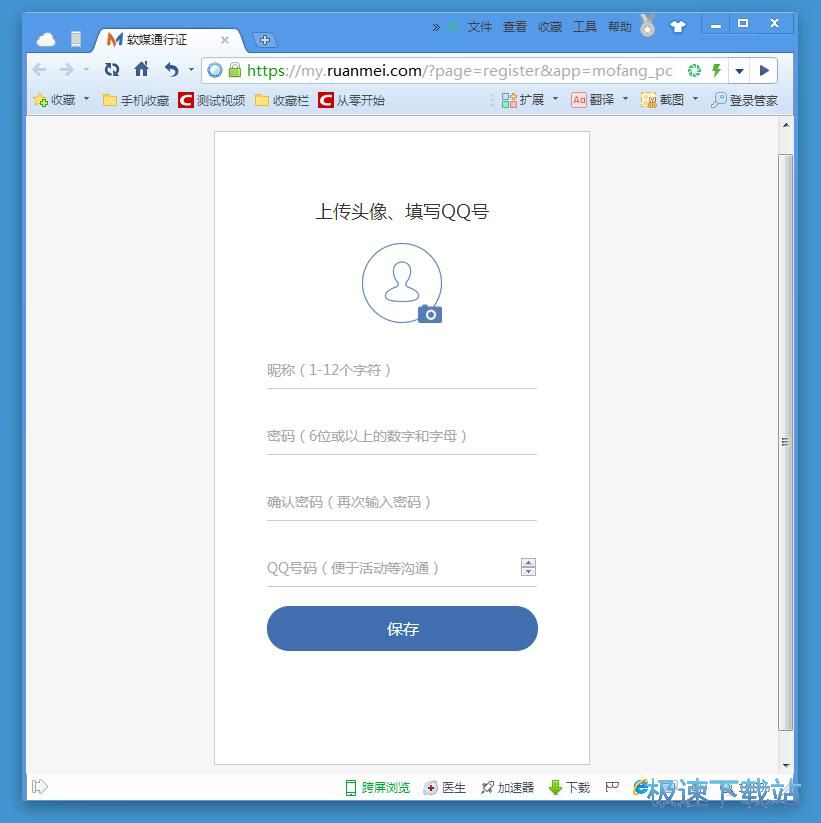The image size is (821, 823).
Task: Click the go arrow button
Action: (x=764, y=71)
